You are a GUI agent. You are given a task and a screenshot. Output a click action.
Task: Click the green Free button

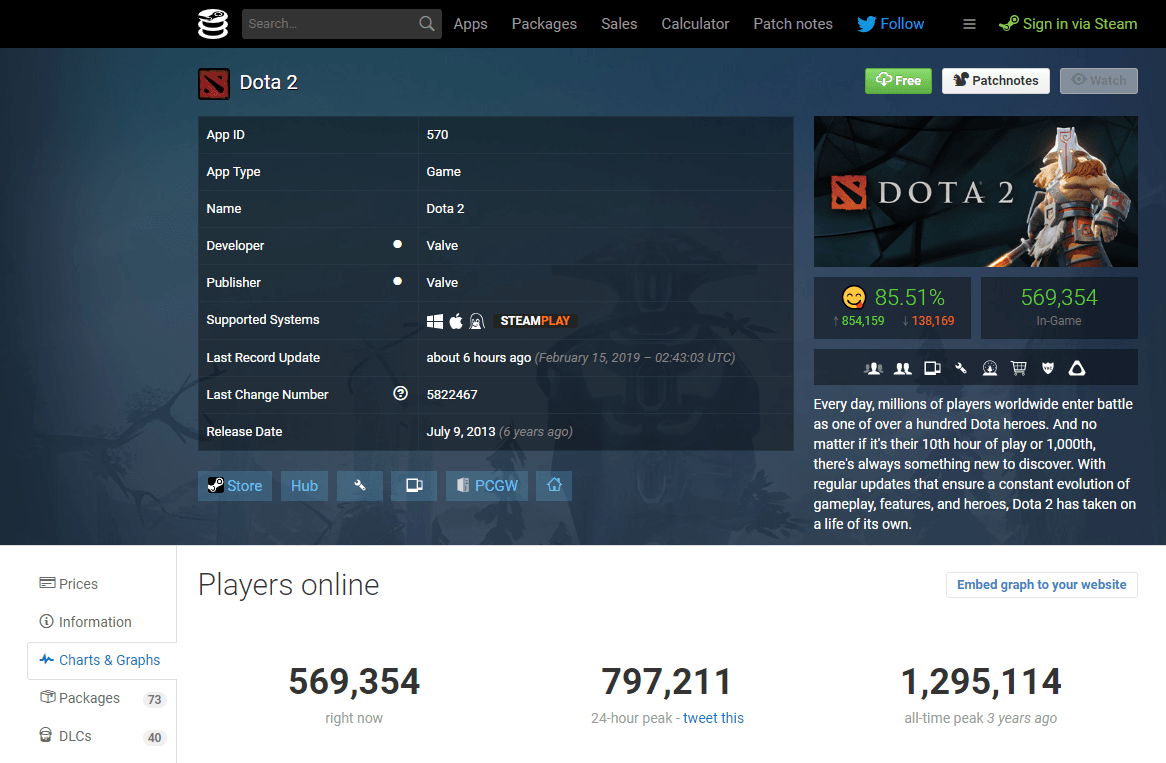[x=898, y=80]
